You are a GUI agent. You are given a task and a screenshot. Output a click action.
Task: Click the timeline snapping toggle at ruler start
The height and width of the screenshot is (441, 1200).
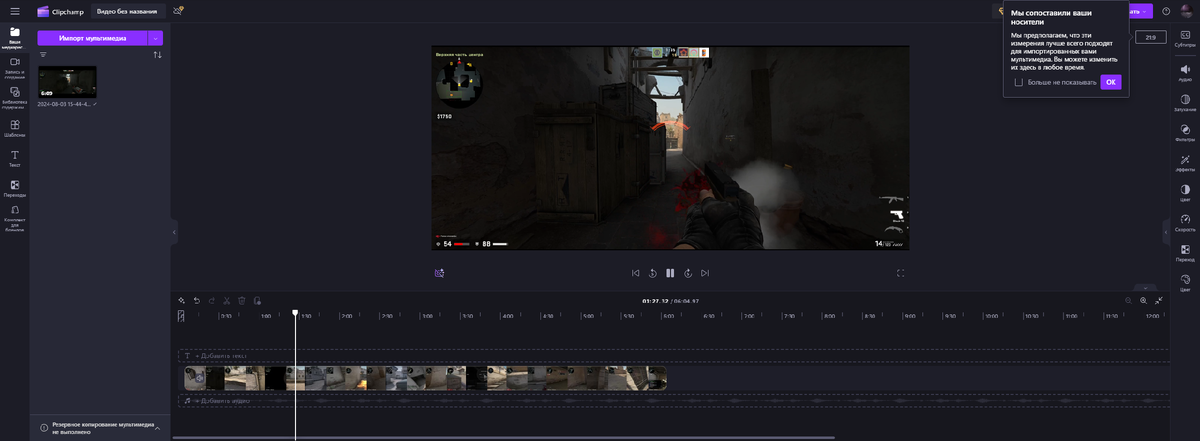181,316
